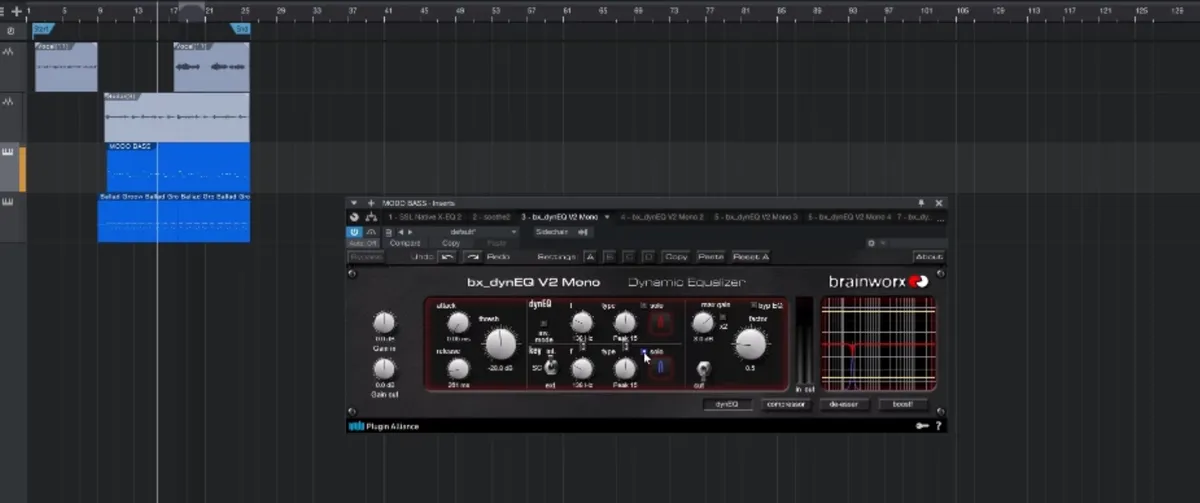Pin the MOOD BASS inserts window
Viewport: 1200px width, 503px height.
921,202
